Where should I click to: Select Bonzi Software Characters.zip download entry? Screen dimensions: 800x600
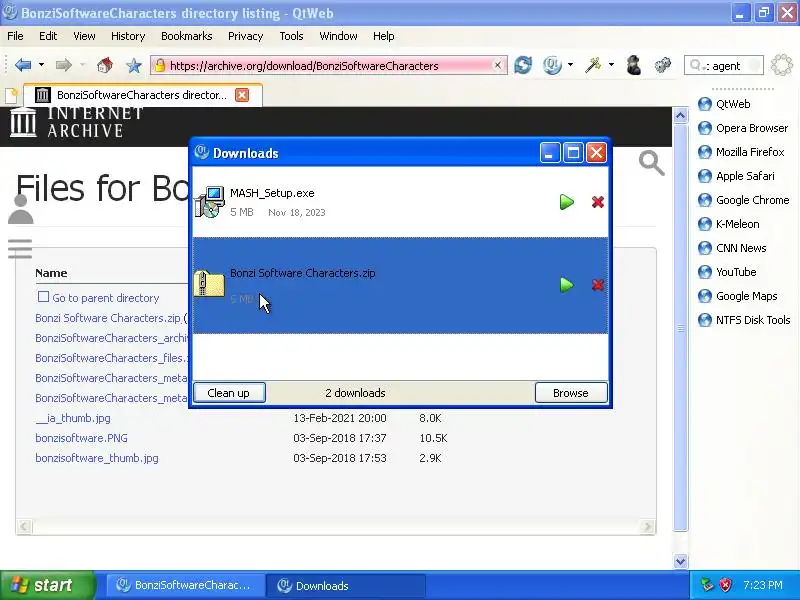401,285
